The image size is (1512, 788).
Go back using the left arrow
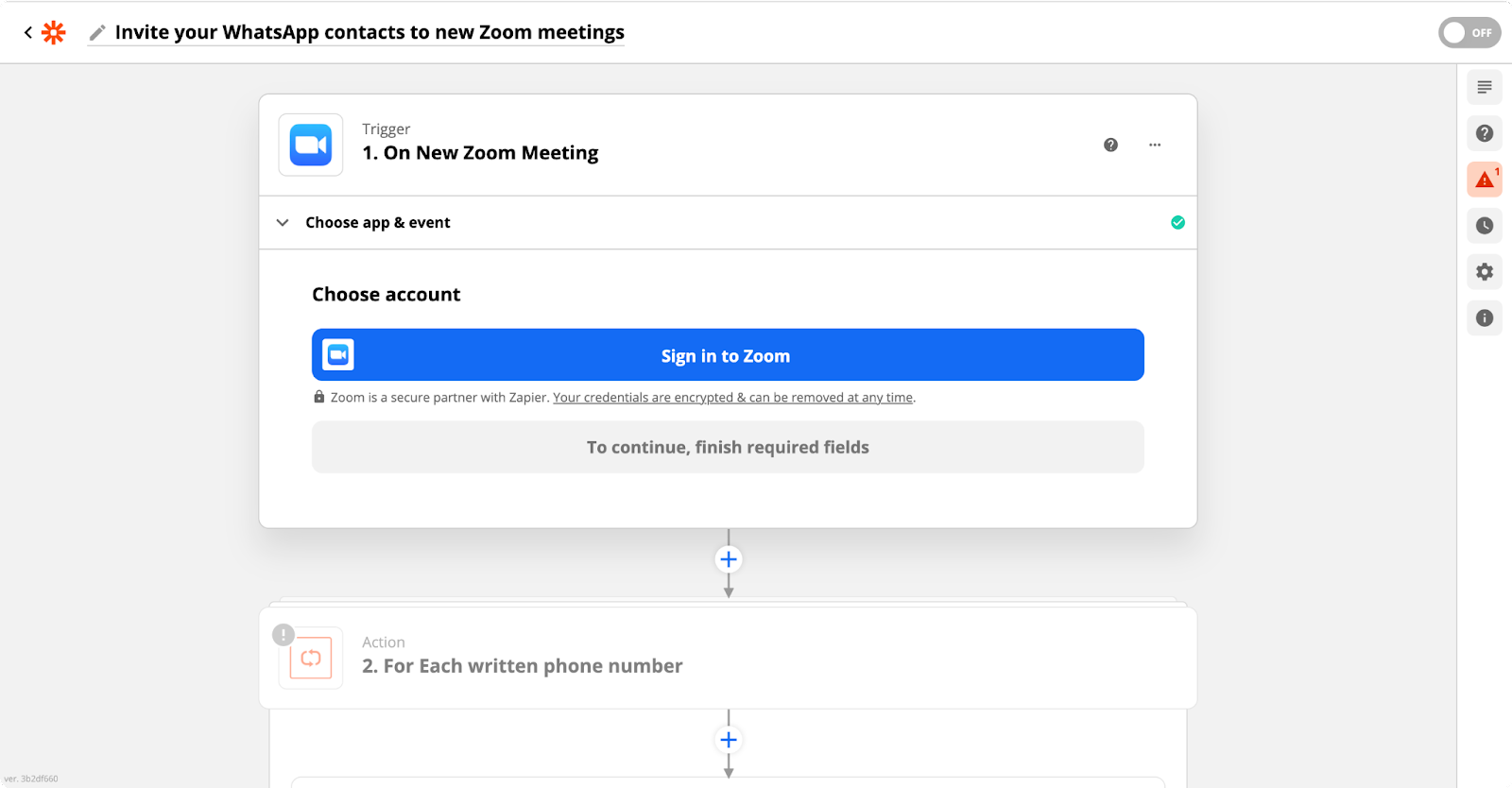click(28, 32)
